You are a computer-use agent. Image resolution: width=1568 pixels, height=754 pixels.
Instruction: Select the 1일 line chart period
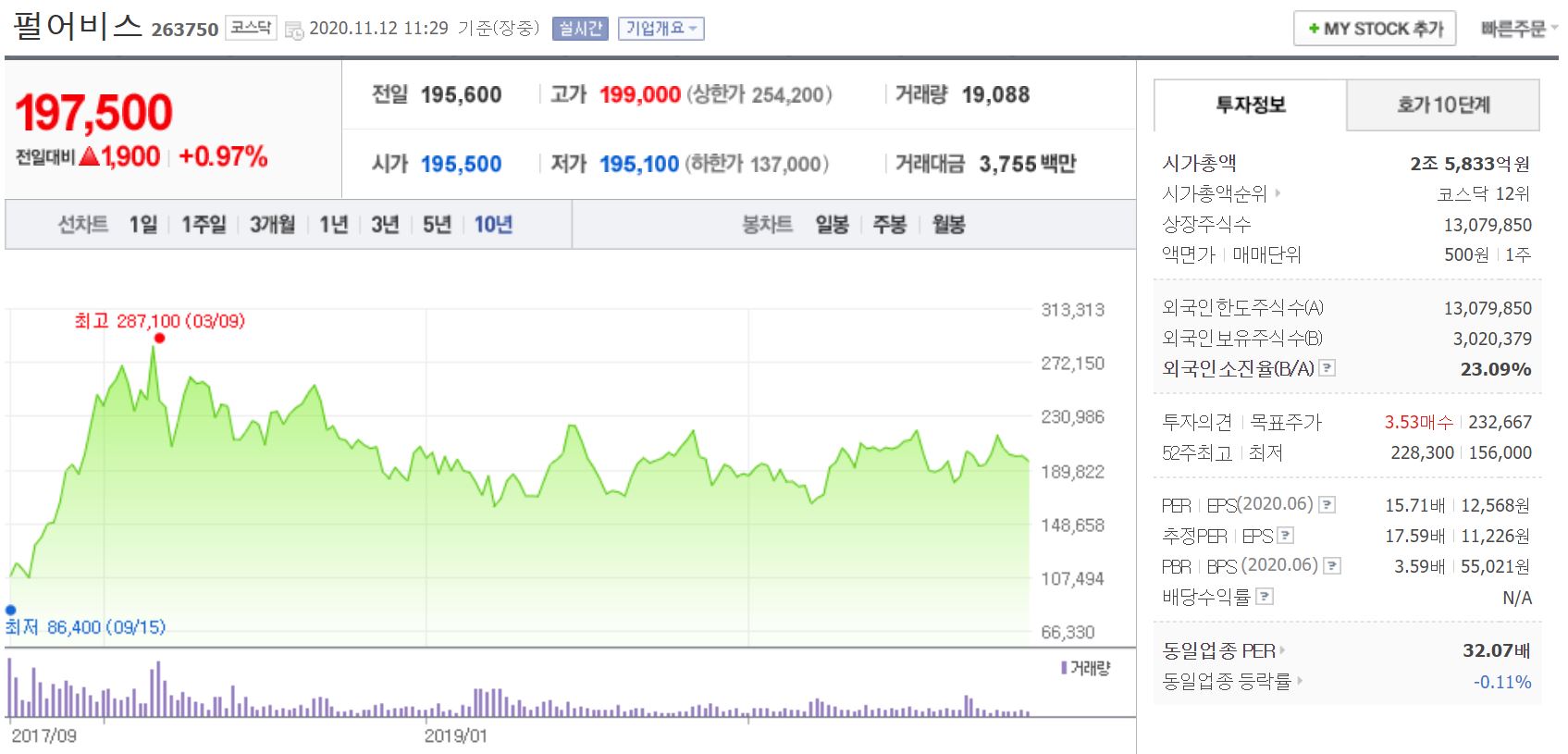143,225
